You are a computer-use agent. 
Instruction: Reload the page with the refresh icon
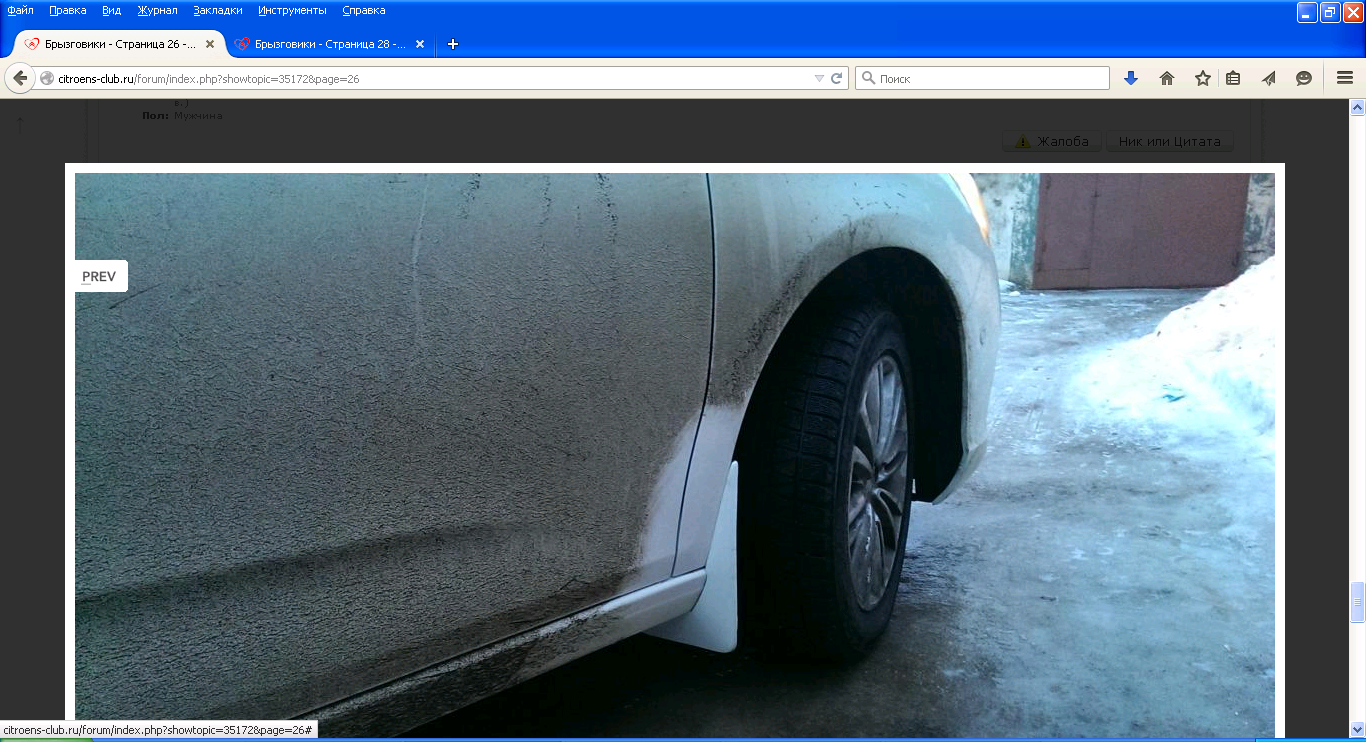coord(837,78)
